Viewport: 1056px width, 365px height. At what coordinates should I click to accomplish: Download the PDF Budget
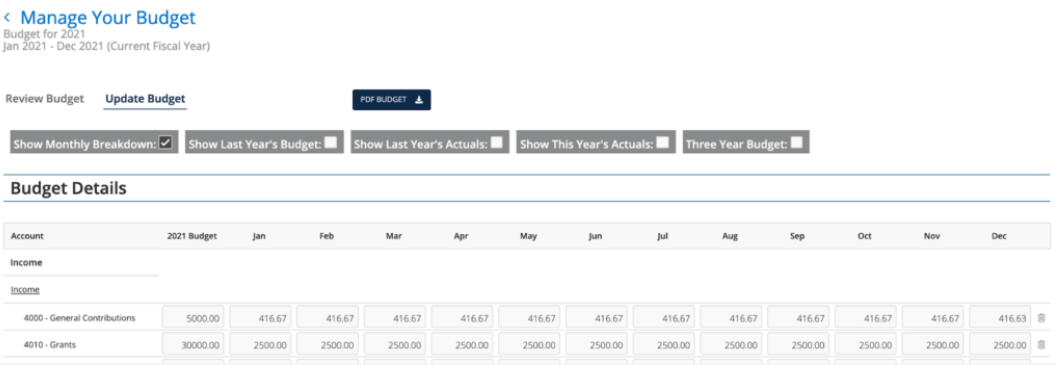click(391, 100)
